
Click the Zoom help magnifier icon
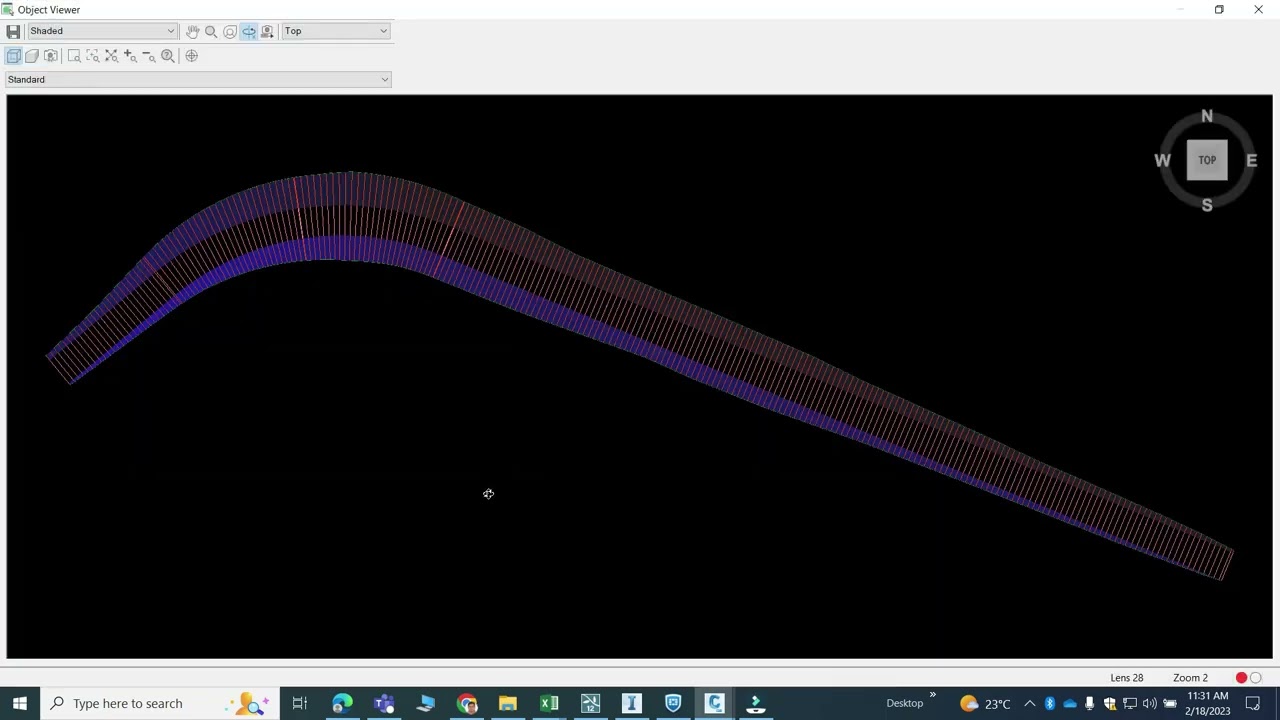(x=168, y=56)
